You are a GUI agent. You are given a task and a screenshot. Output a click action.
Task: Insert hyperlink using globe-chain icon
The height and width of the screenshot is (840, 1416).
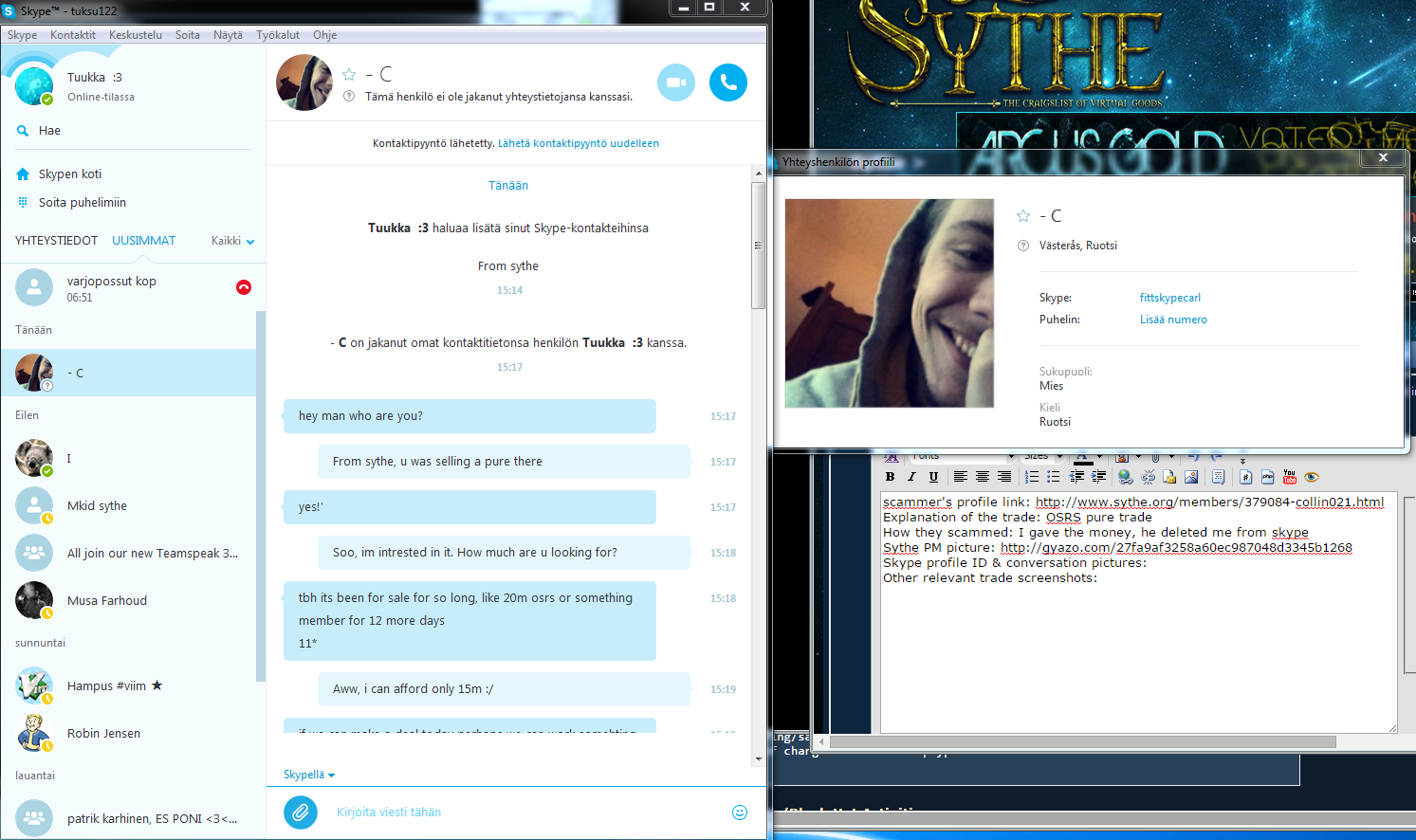[1125, 477]
